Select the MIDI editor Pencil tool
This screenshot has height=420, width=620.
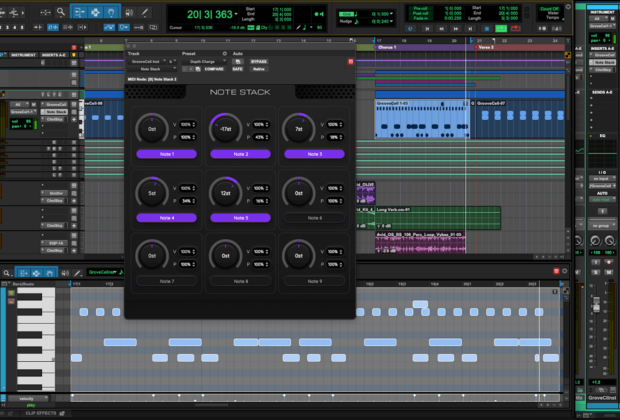coord(78,272)
